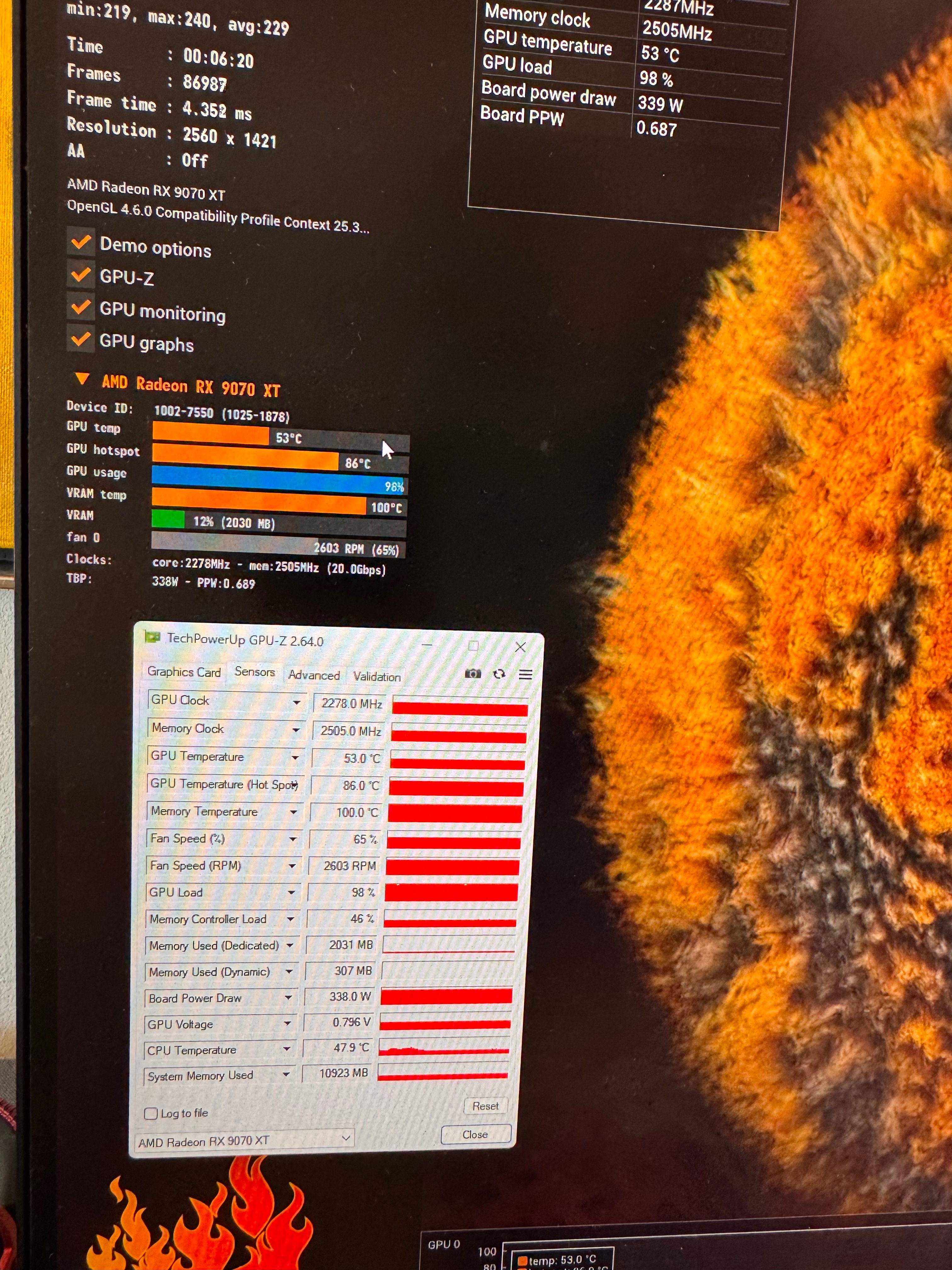Close the GPU-Z window with X
Screen dimensions: 952x1270
pyautogui.click(x=520, y=648)
